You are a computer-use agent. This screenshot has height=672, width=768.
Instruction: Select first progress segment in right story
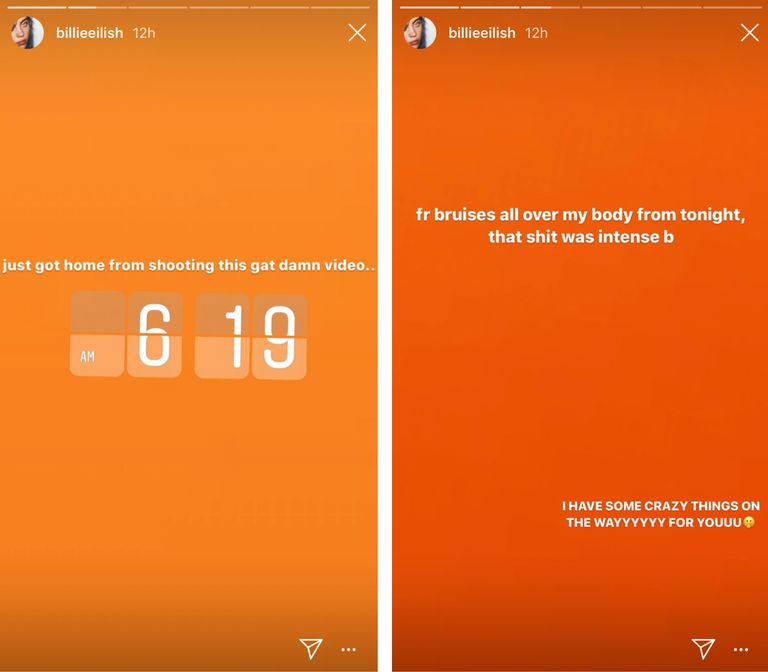429,7
